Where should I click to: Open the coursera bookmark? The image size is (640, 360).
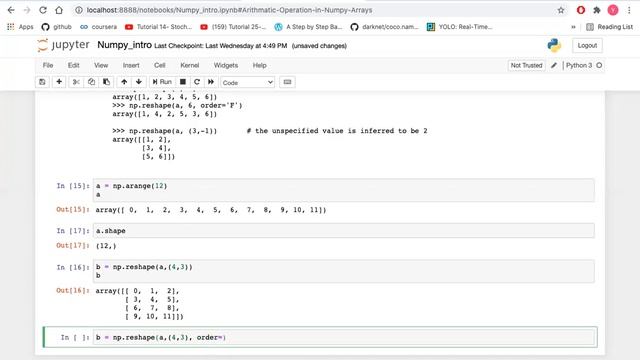98,27
